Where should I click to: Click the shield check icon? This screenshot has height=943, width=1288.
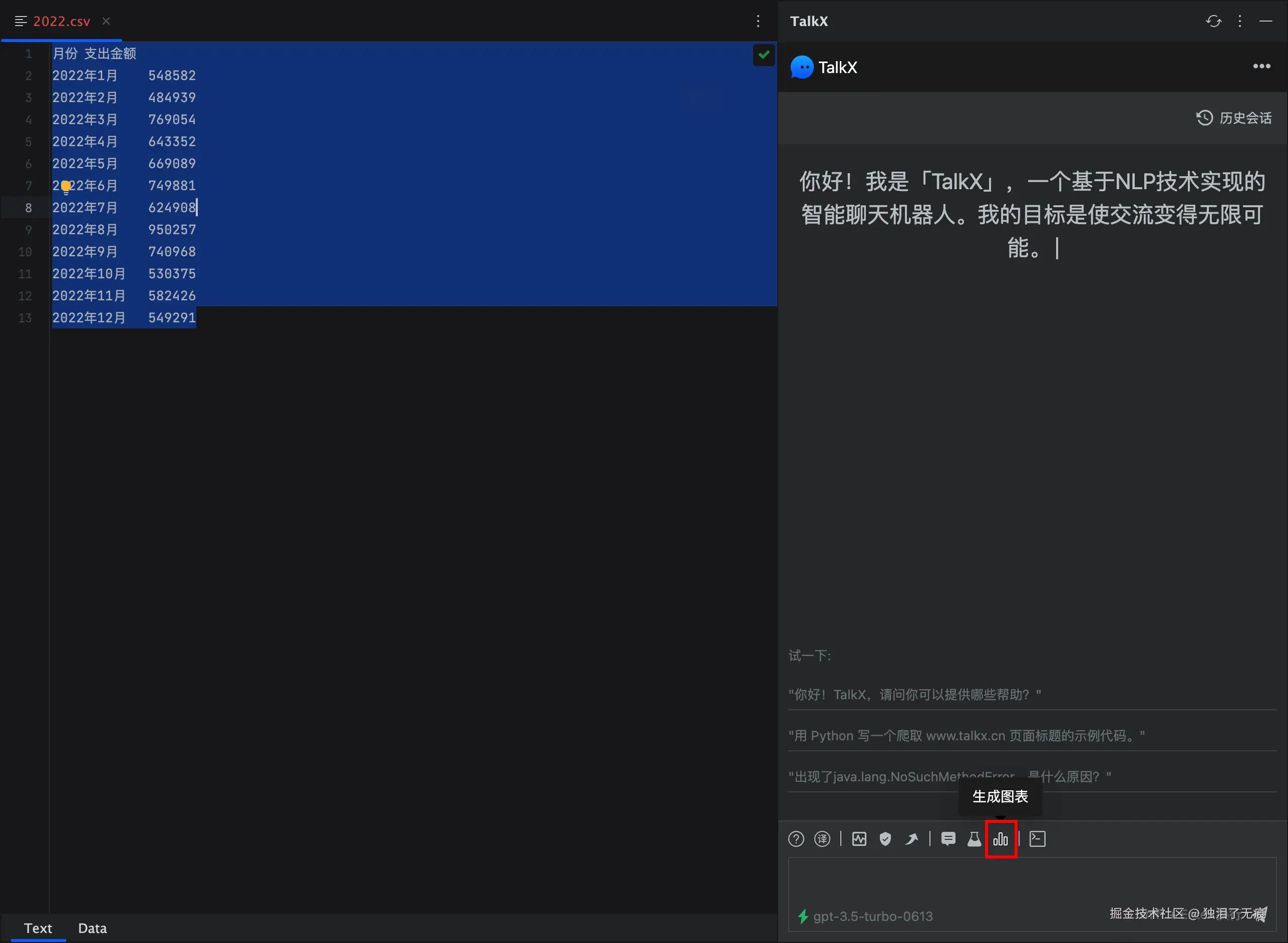pyautogui.click(x=885, y=838)
